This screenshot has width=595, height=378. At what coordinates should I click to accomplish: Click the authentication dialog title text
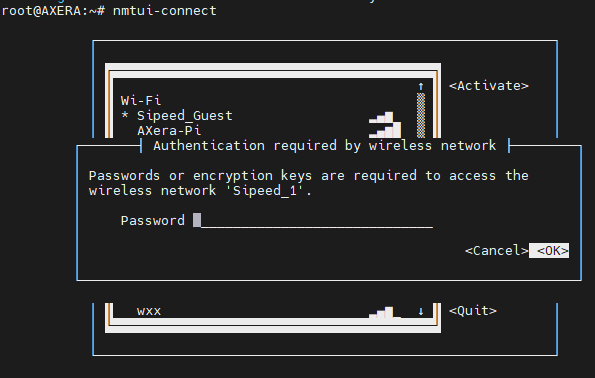[324, 145]
